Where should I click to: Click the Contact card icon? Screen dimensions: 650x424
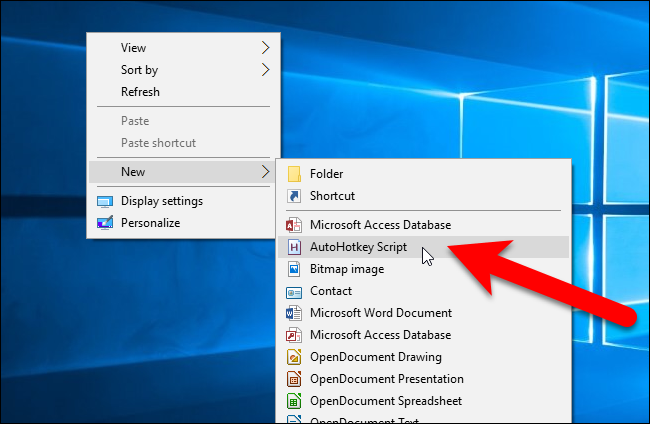(x=294, y=291)
